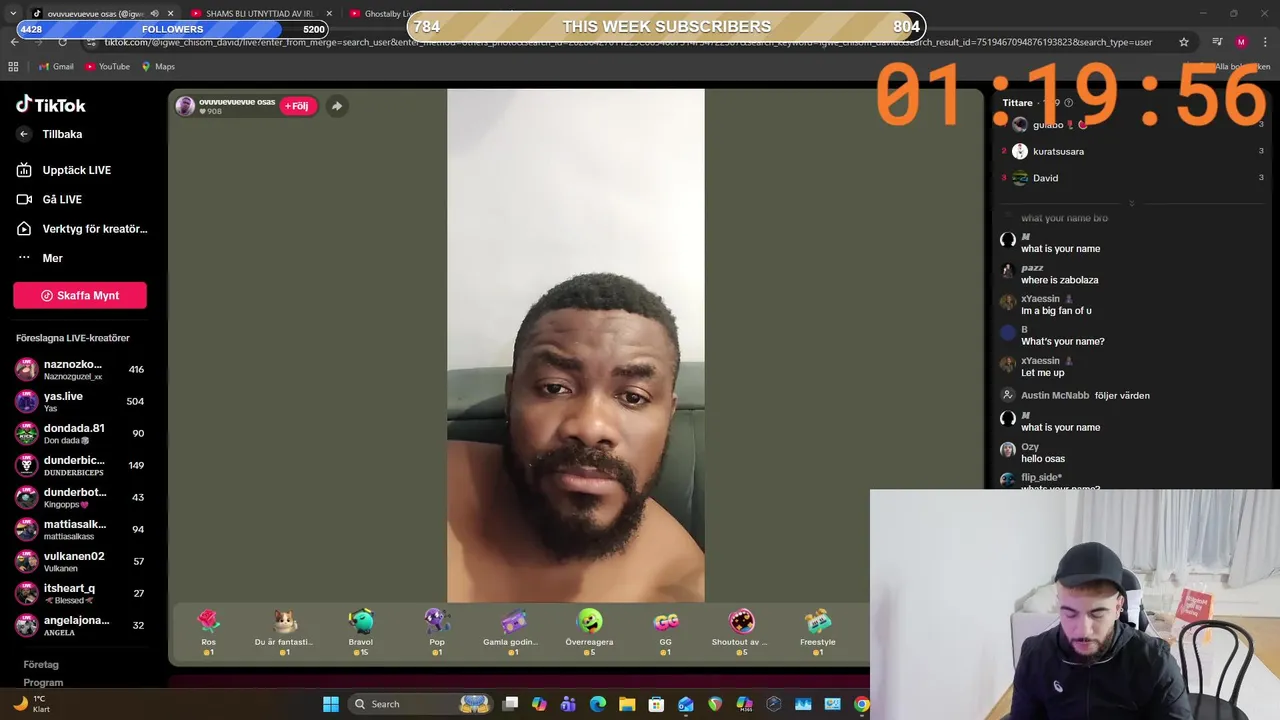Screen dimensions: 1280x720
Task: Open suggested creator itsheart_q
Action: (80, 593)
